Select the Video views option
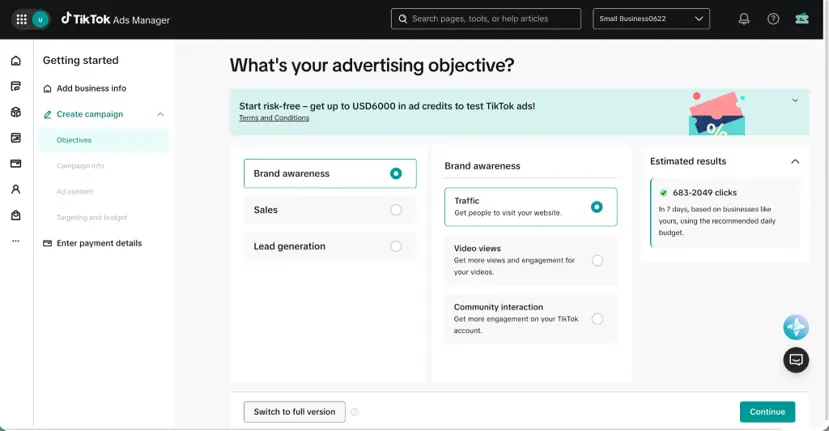 [x=531, y=260]
